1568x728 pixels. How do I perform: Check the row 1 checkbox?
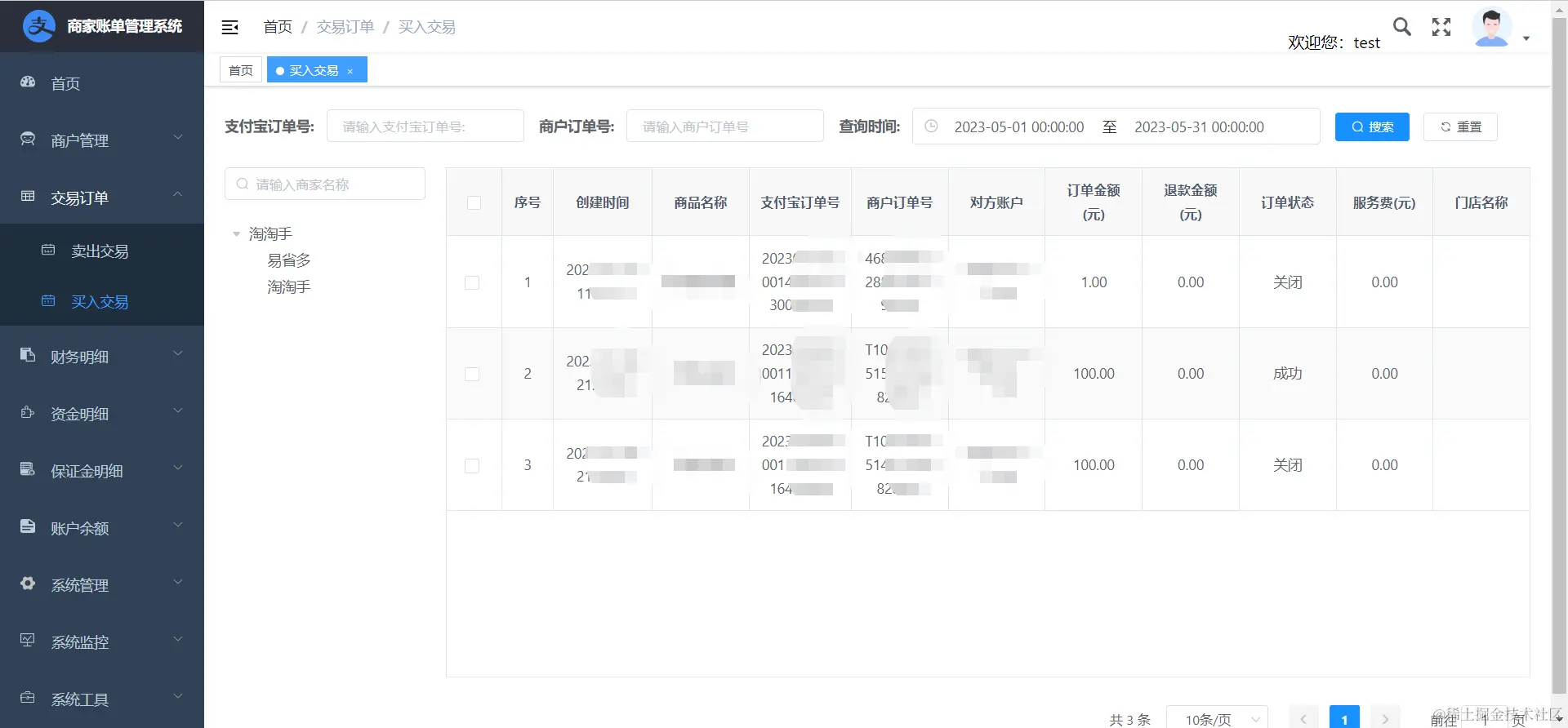coord(472,282)
